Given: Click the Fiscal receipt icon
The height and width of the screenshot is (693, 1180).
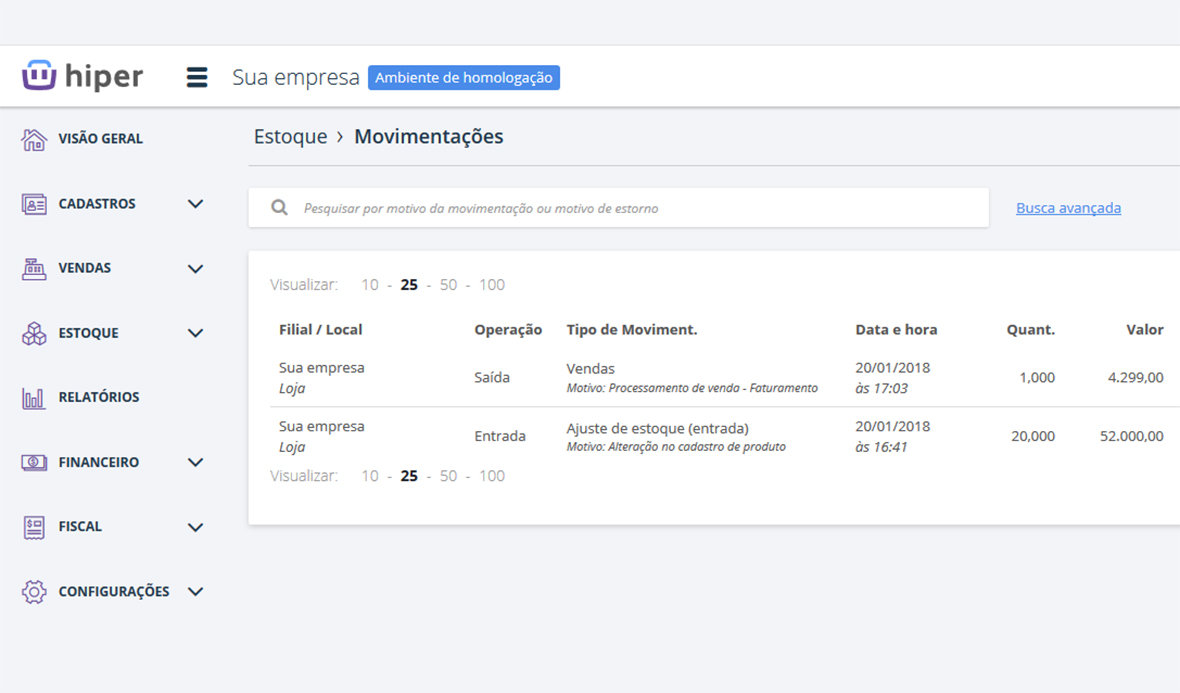Looking at the screenshot, I should pos(34,527).
